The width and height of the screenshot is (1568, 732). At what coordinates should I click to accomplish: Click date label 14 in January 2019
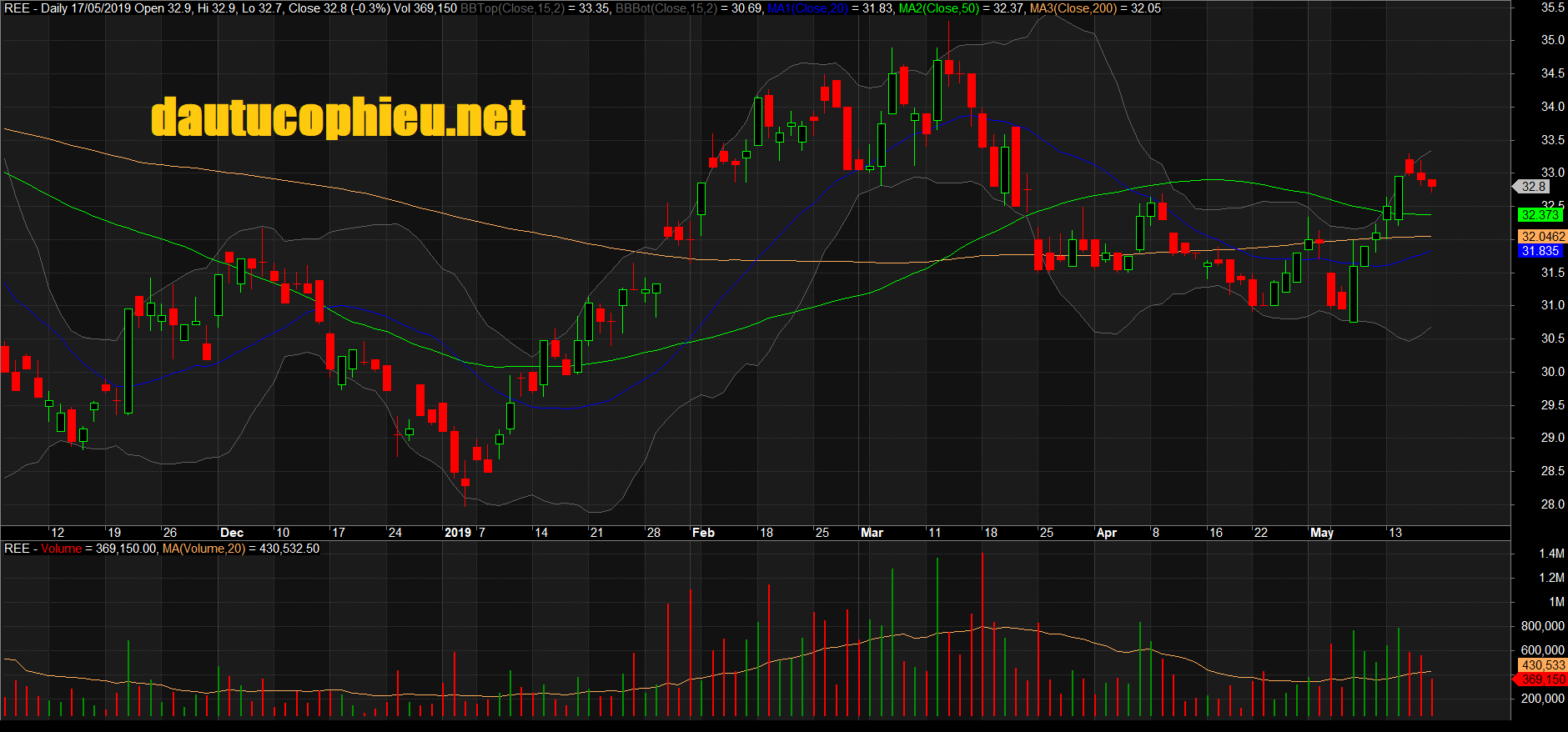coord(540,533)
